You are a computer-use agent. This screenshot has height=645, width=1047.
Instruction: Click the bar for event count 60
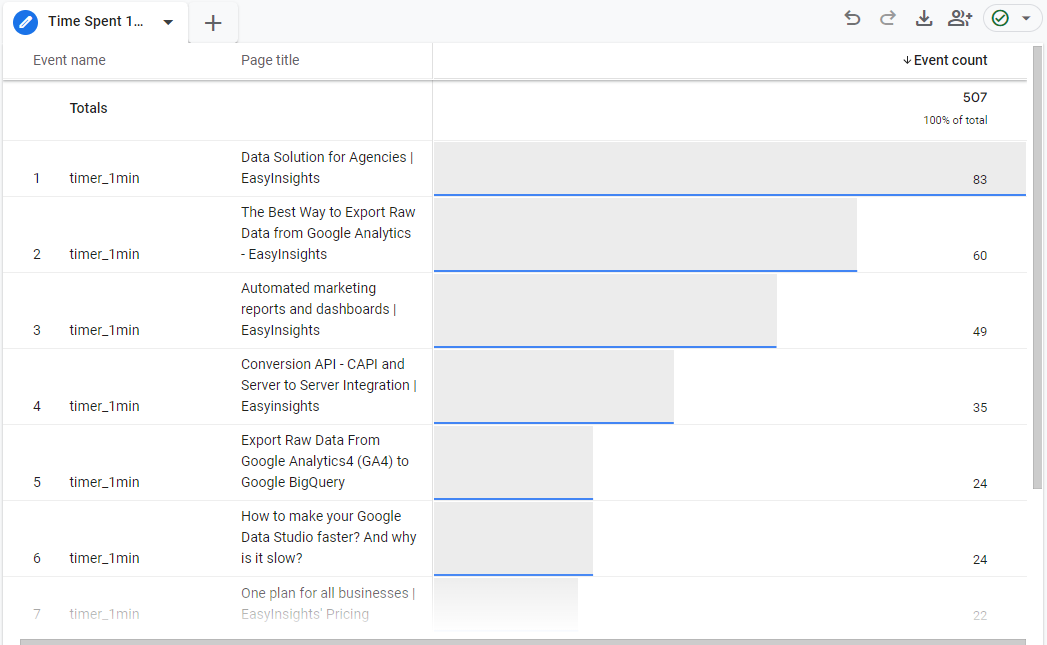[x=645, y=234]
